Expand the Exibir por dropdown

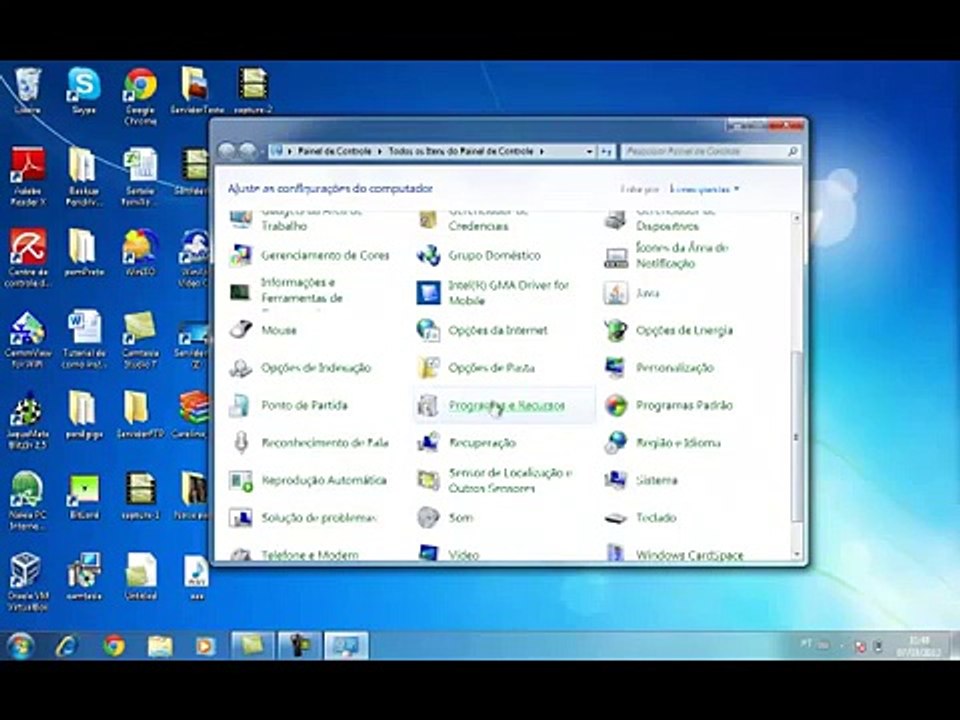(x=705, y=189)
